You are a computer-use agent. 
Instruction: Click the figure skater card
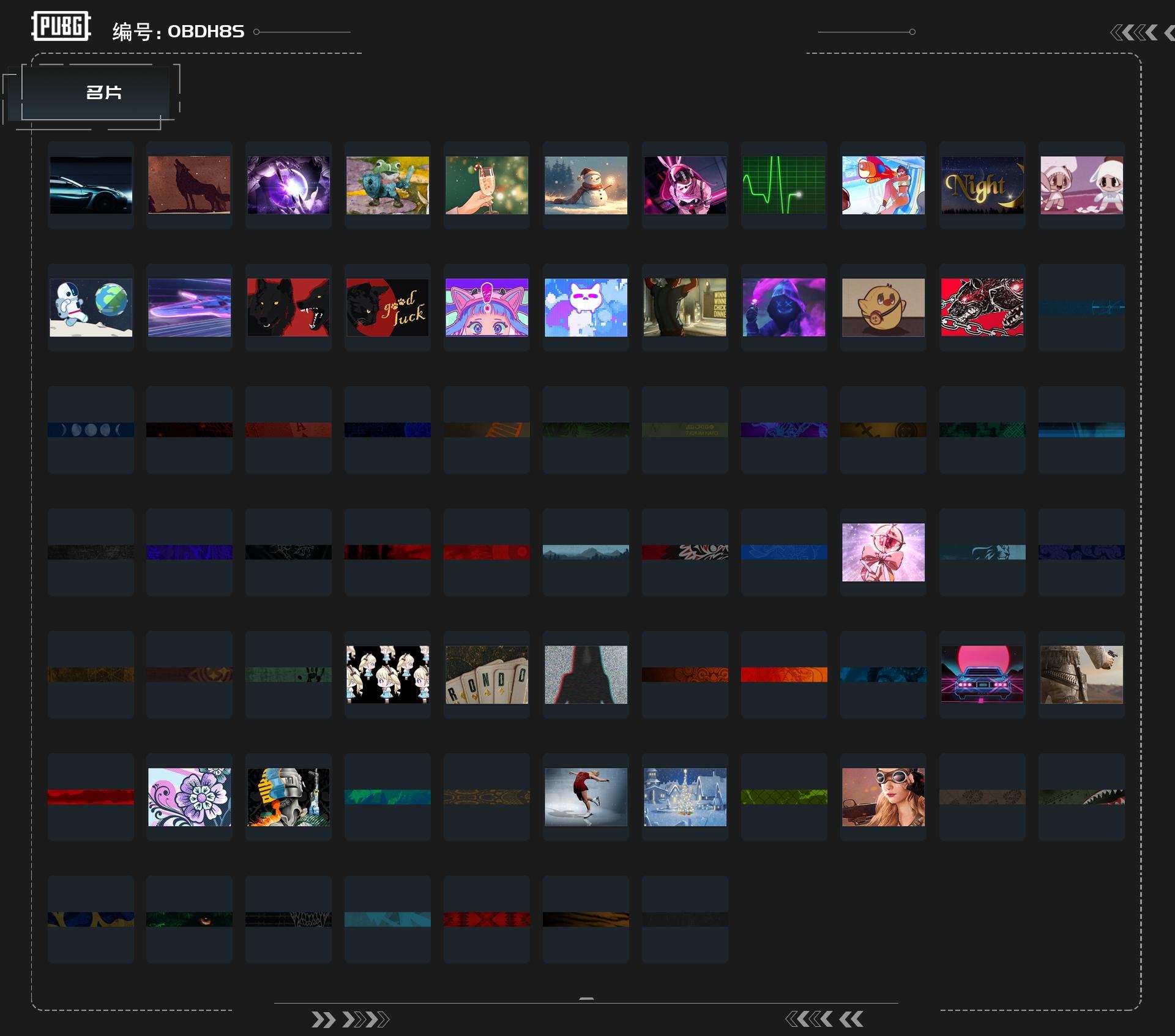[x=586, y=797]
